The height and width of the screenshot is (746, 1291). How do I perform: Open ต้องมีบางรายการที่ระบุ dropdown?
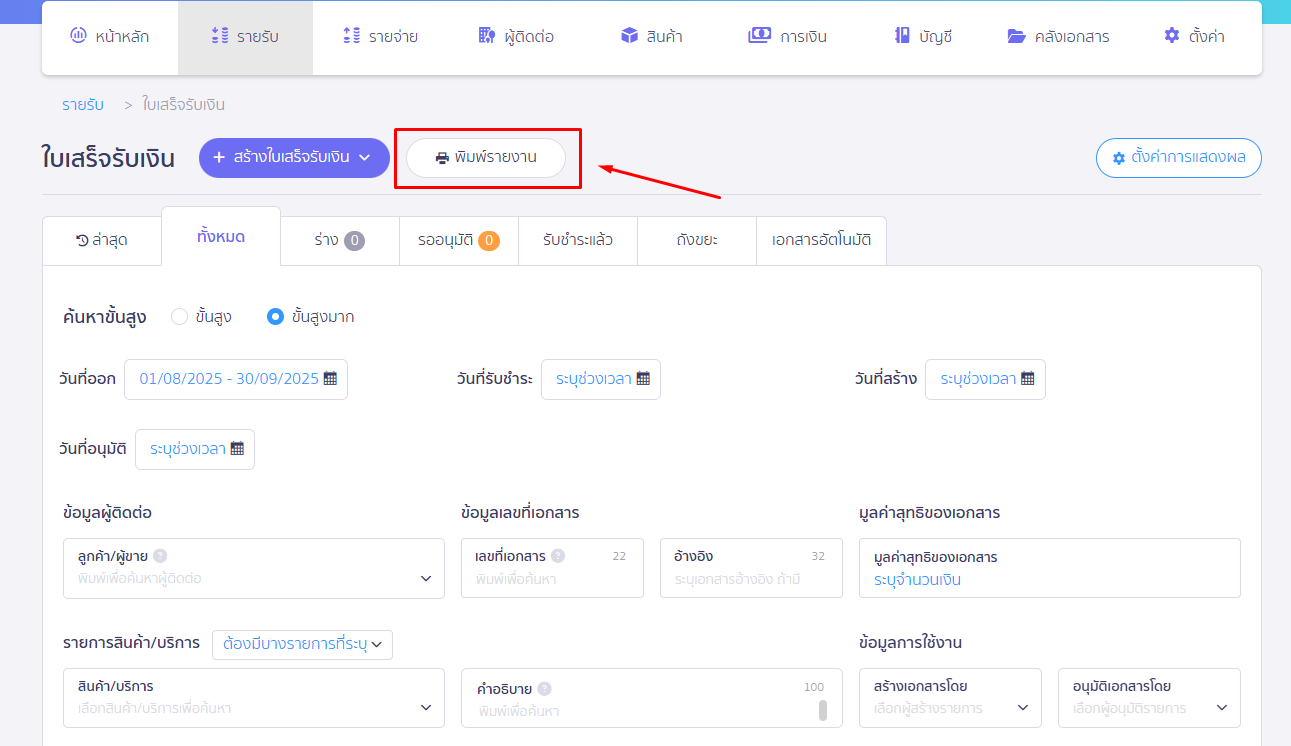tap(302, 645)
